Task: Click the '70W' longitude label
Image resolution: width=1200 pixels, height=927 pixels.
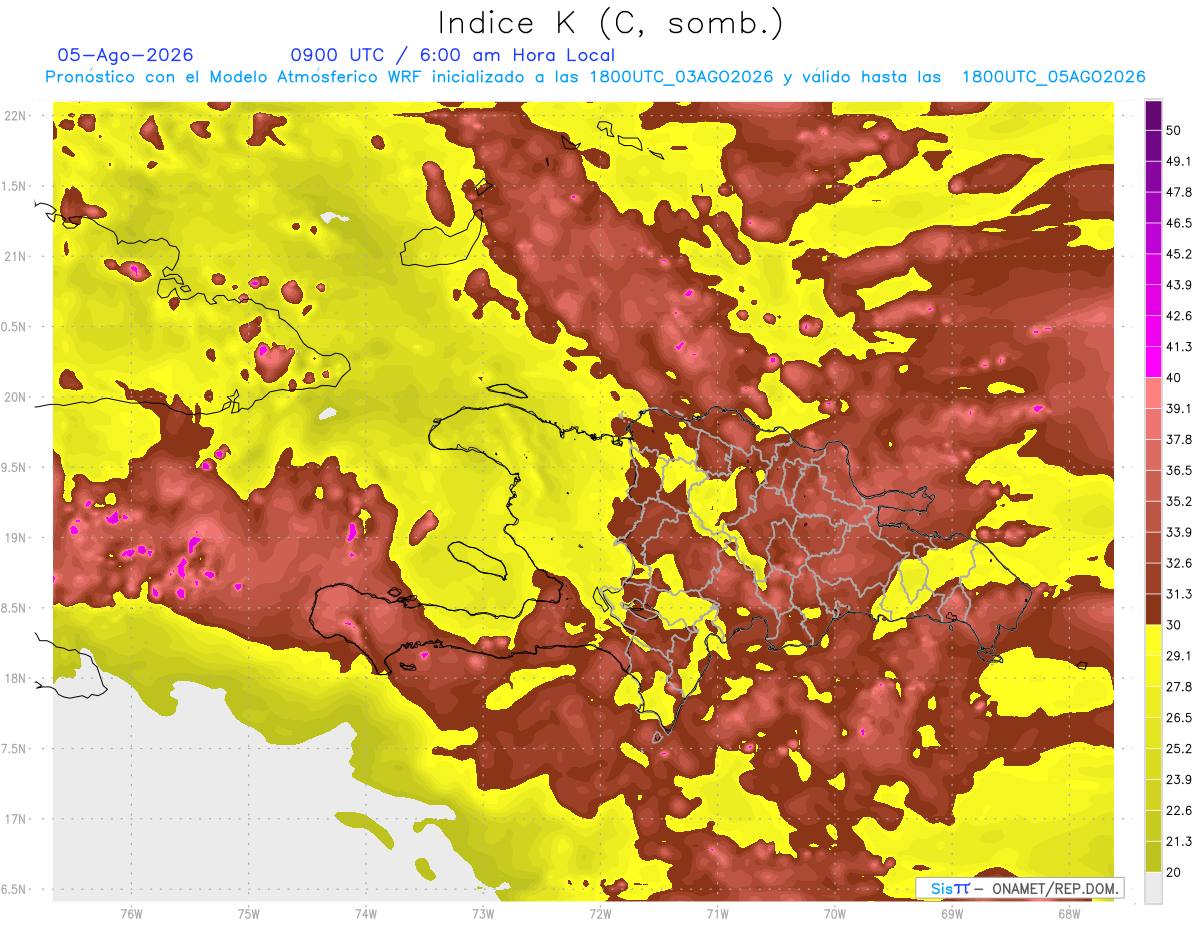Action: tap(835, 914)
